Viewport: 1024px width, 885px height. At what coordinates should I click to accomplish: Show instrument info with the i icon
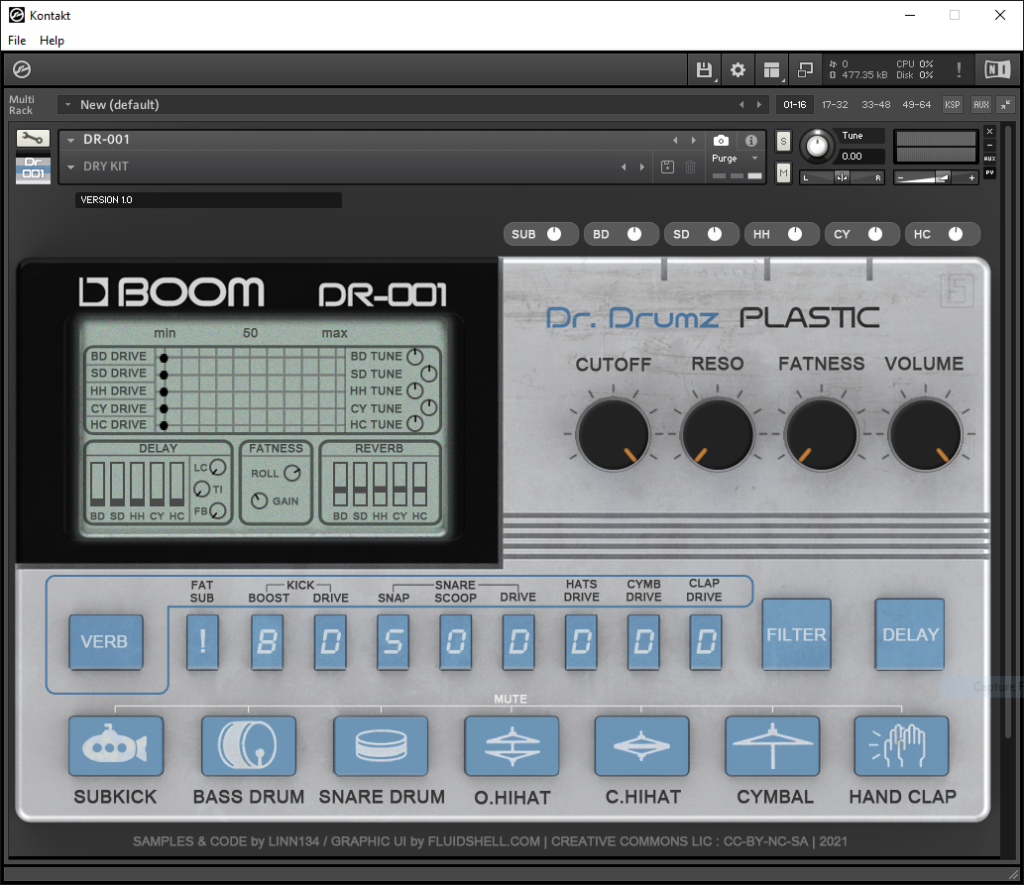tap(751, 140)
